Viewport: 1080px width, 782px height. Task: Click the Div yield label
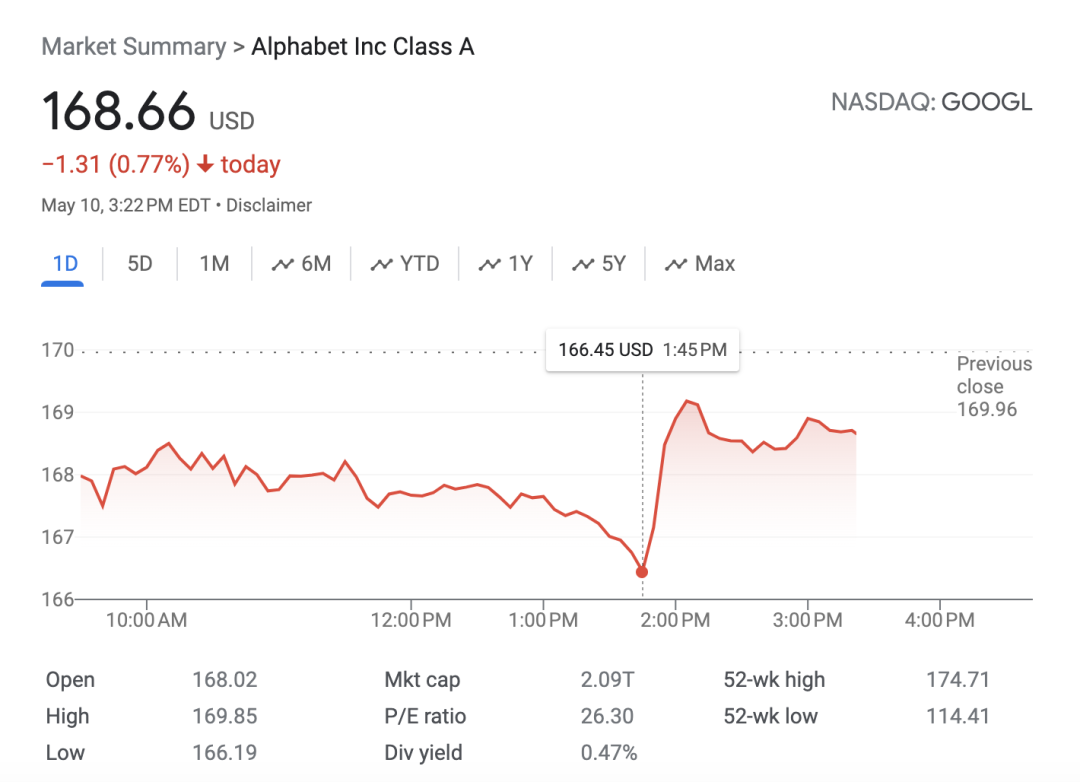click(423, 753)
